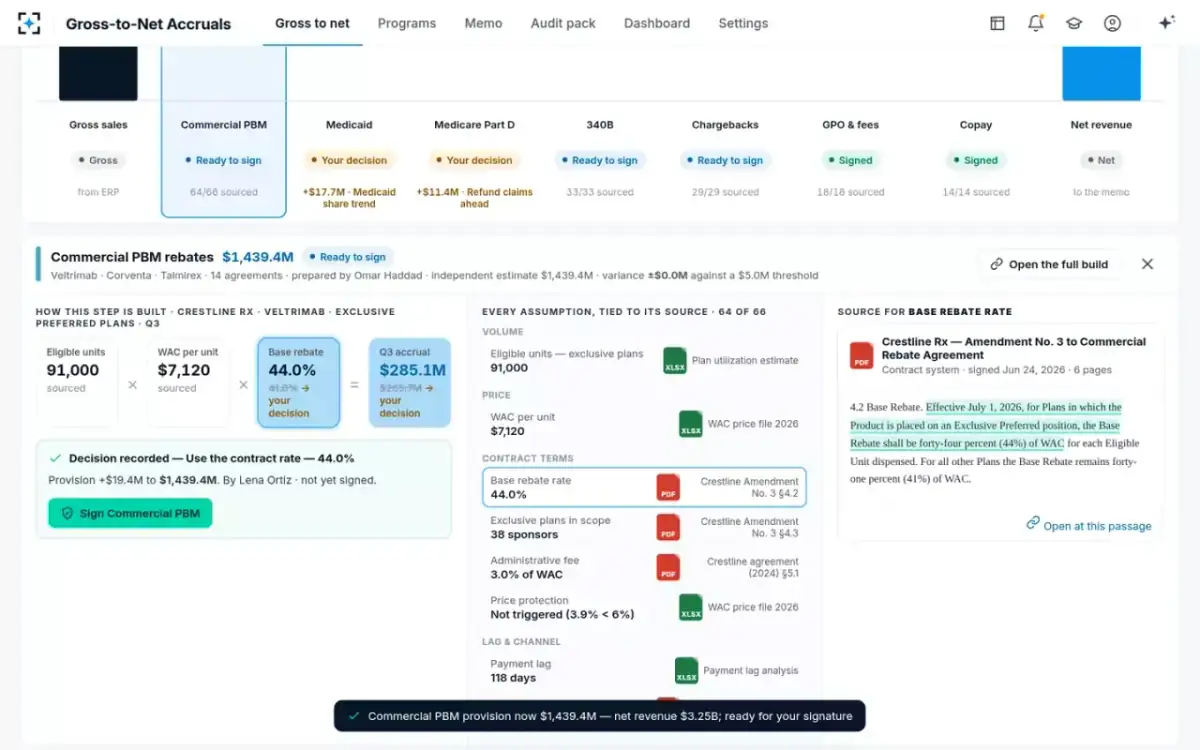This screenshot has height=750, width=1200.
Task: Click the "Crestline agreement (2024) §5.1" source text
Action: [752, 568]
